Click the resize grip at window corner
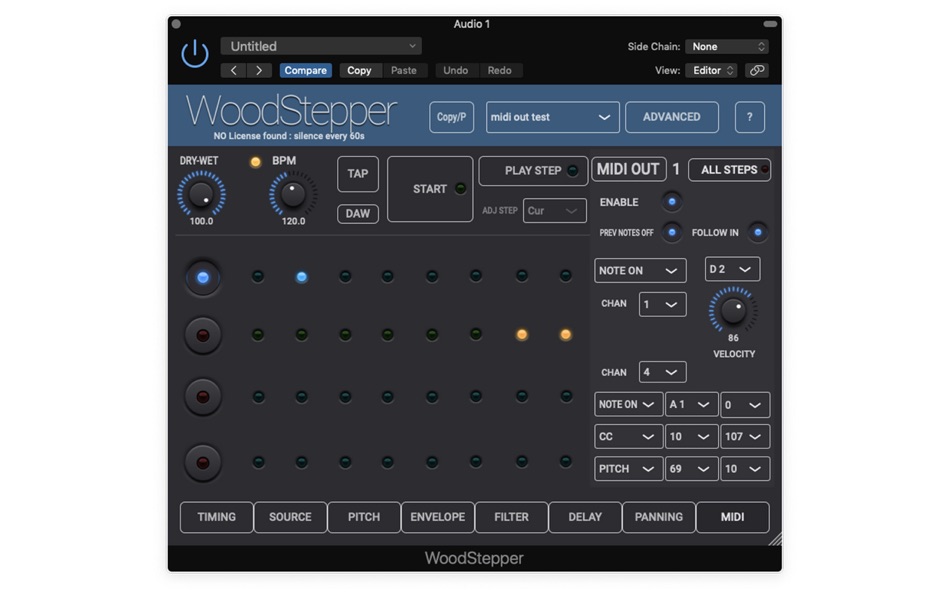This screenshot has height=594, width=950. pos(776,539)
